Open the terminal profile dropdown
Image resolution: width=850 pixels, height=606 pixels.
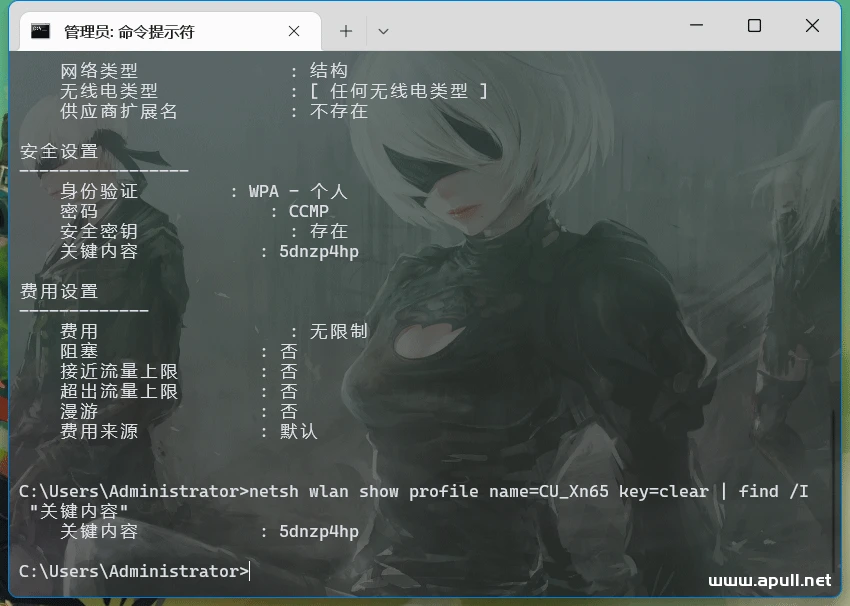[x=383, y=31]
